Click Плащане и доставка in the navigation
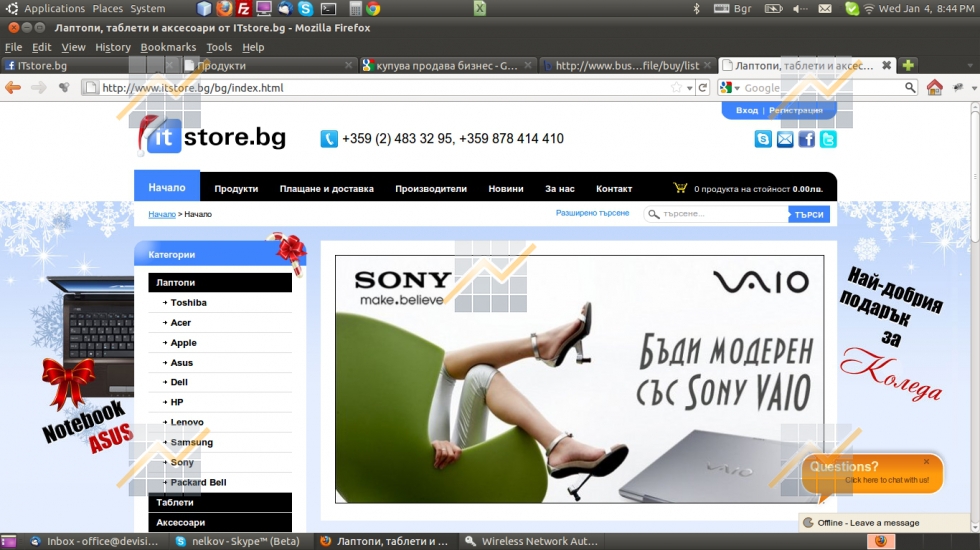980x550 pixels. (x=326, y=188)
